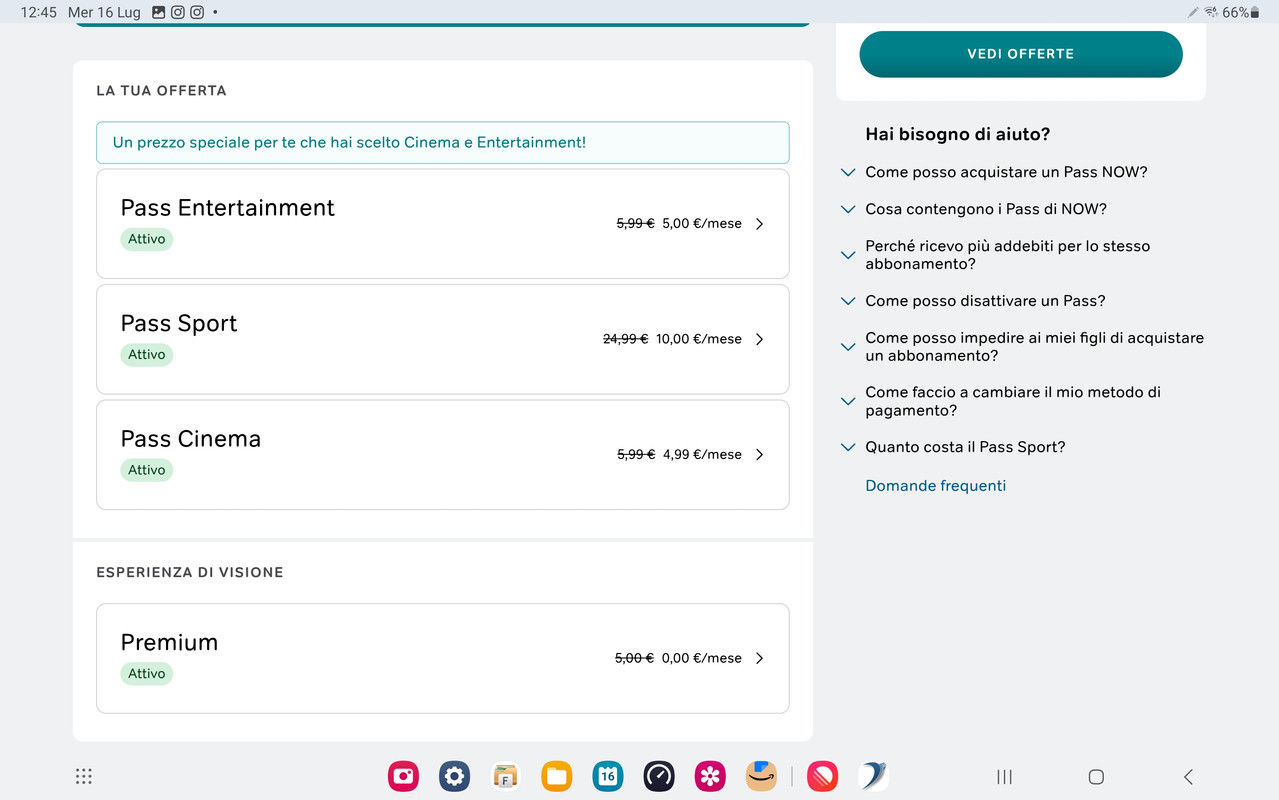1279x800 pixels.
Task: Select the Premium title
Action: (169, 643)
